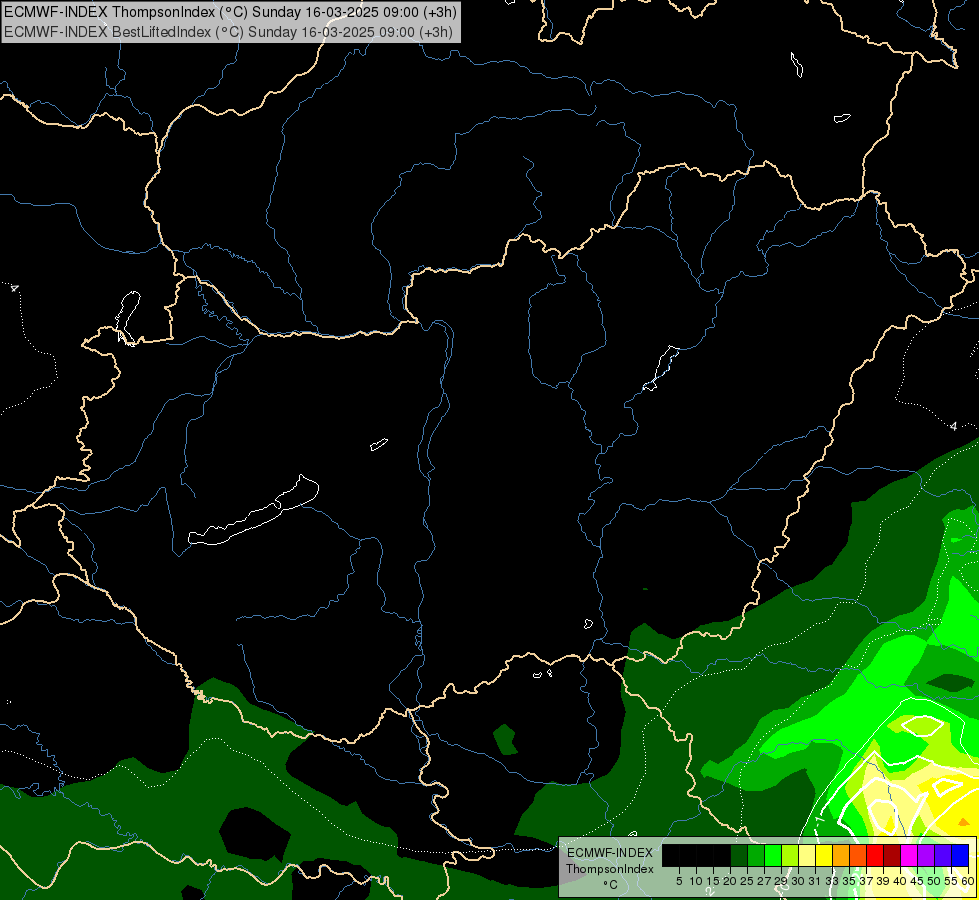Click the legend tick label 10

(x=696, y=881)
